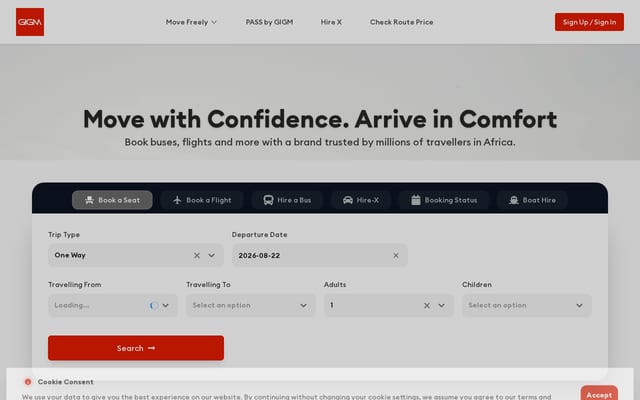Screen dimensions: 640x400
Task: Expand the Travelling From dropdown arrow
Action: [x=165, y=305]
